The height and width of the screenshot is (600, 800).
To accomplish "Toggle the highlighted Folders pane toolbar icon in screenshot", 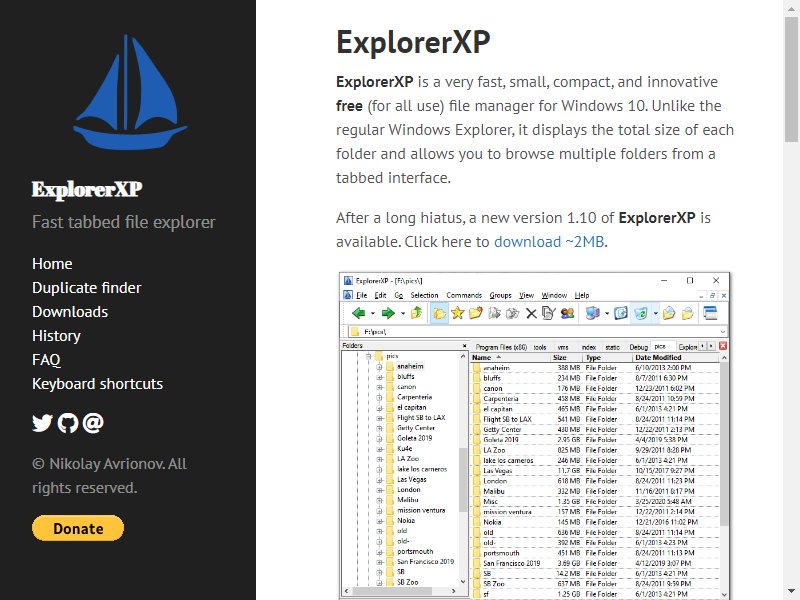I will click(439, 313).
